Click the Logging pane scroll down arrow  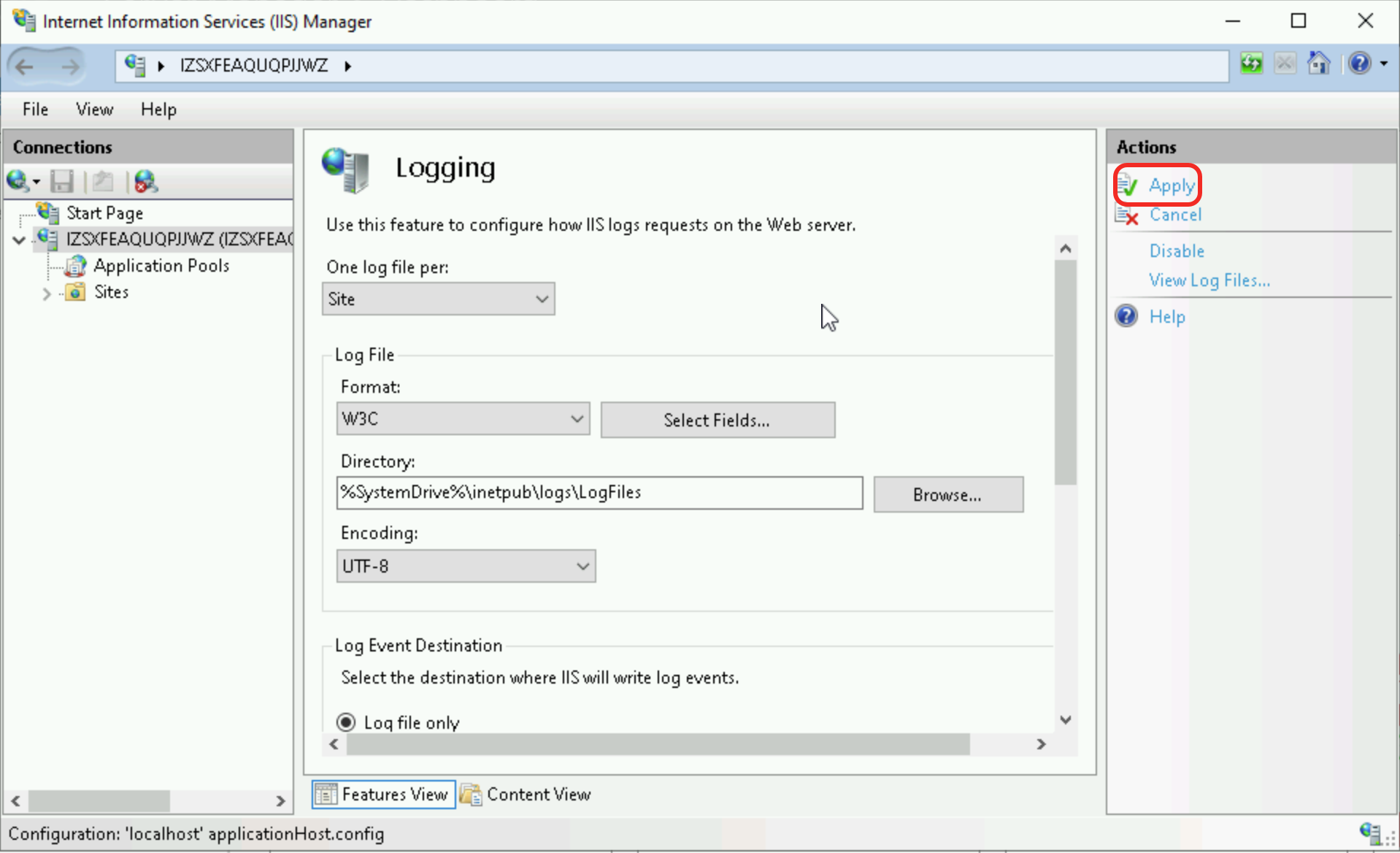(x=1066, y=720)
